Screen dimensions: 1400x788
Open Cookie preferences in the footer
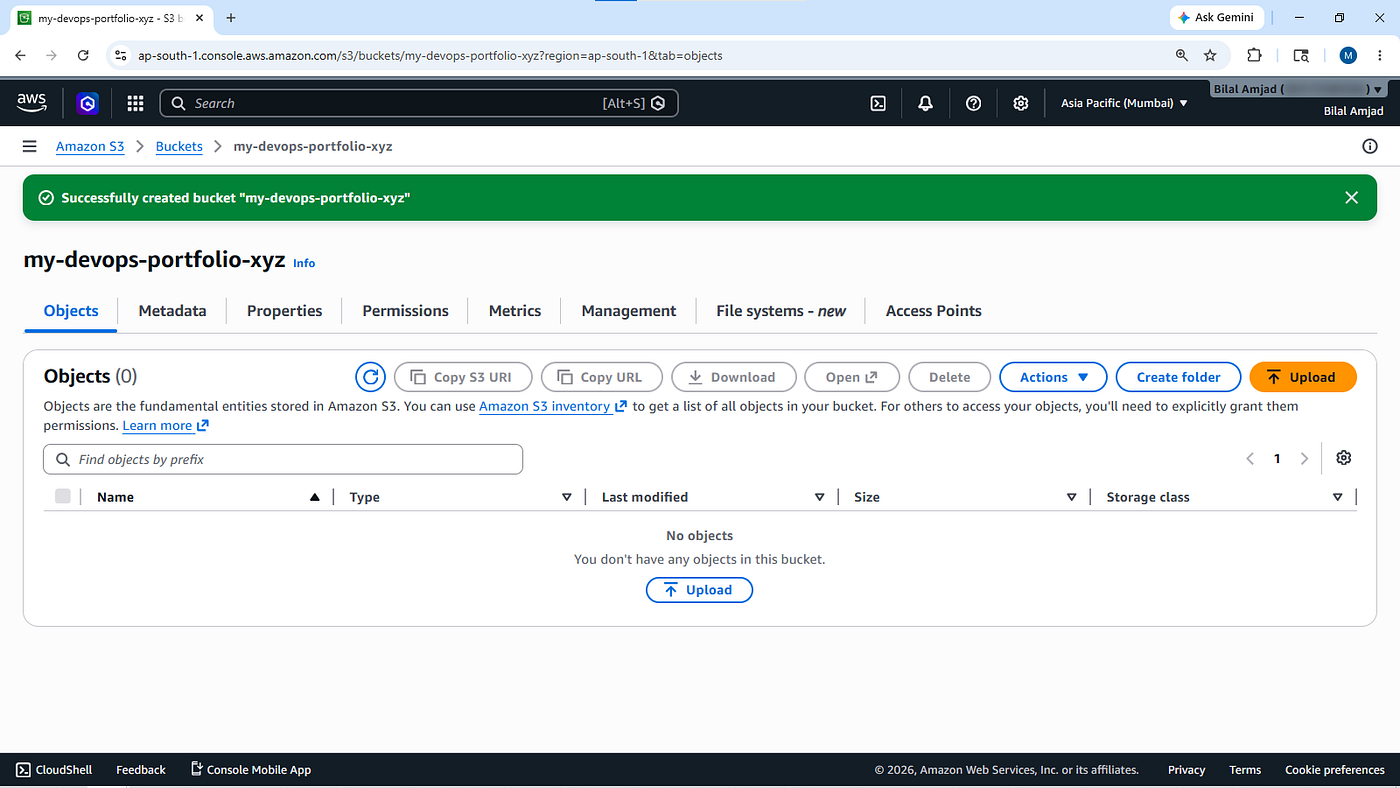pyautogui.click(x=1334, y=770)
